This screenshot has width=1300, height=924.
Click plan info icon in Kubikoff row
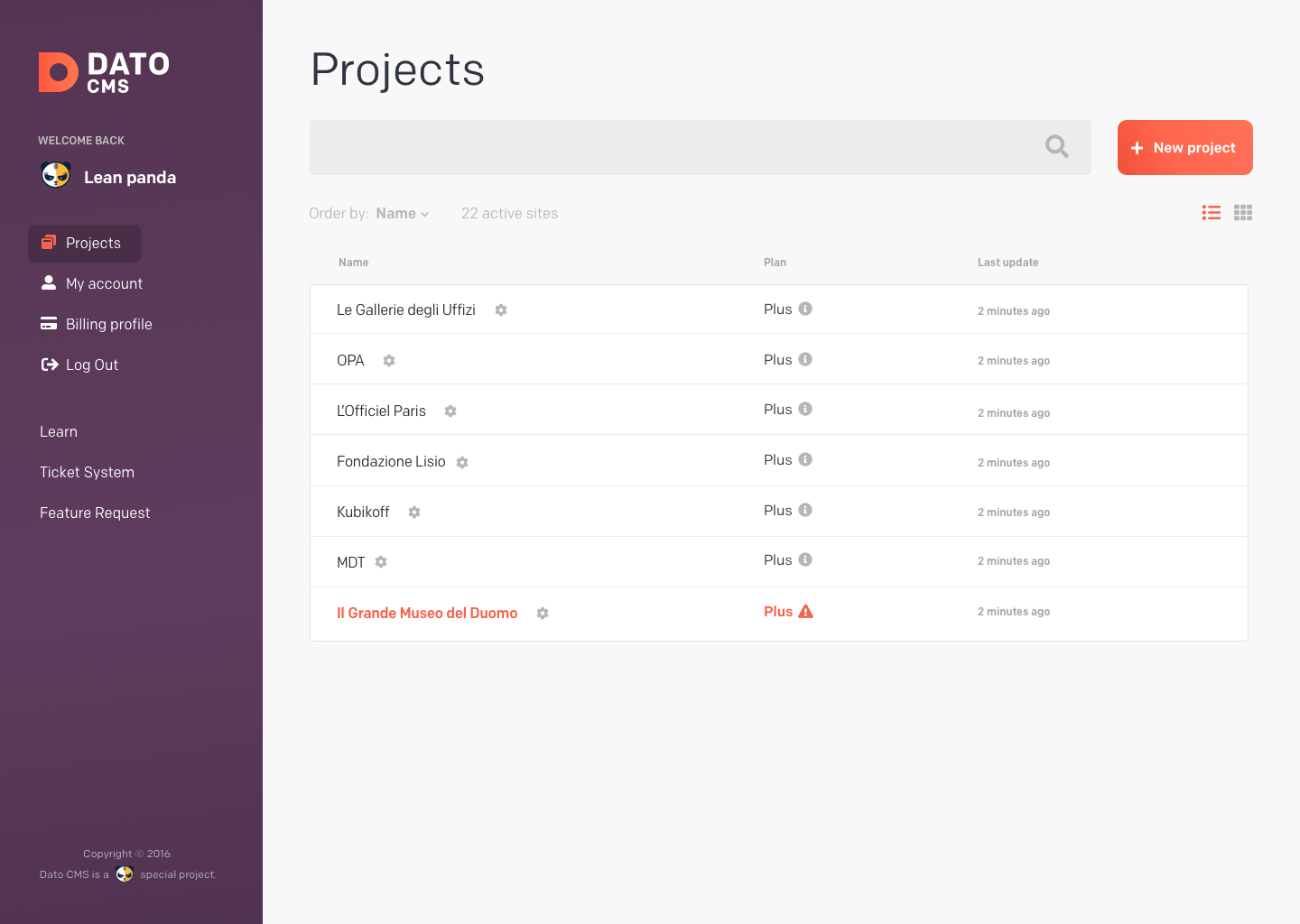click(805, 510)
